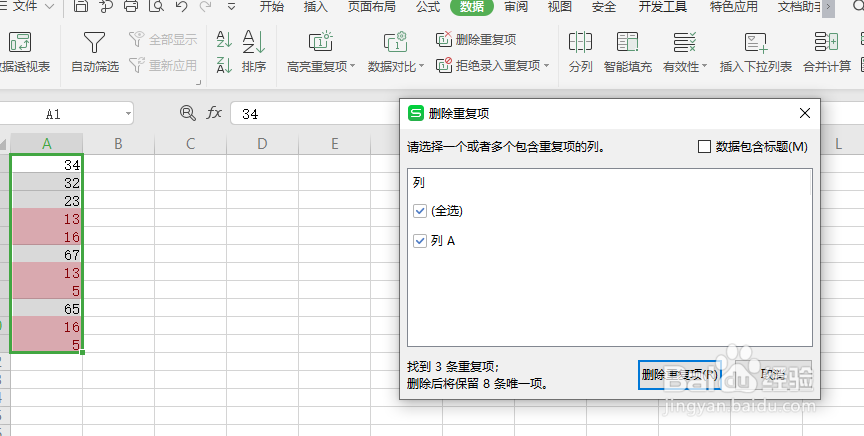Select column B header
This screenshot has height=436, width=864.
(118, 144)
